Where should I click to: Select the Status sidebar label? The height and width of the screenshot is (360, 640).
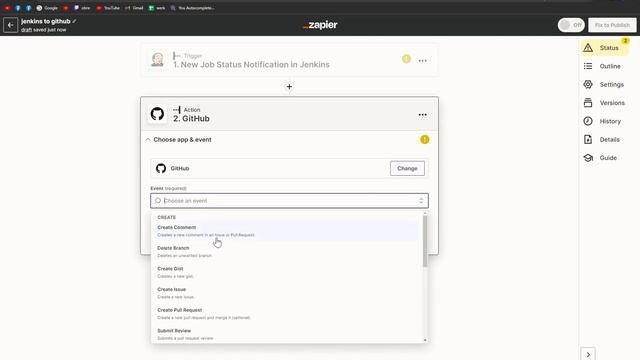609,48
